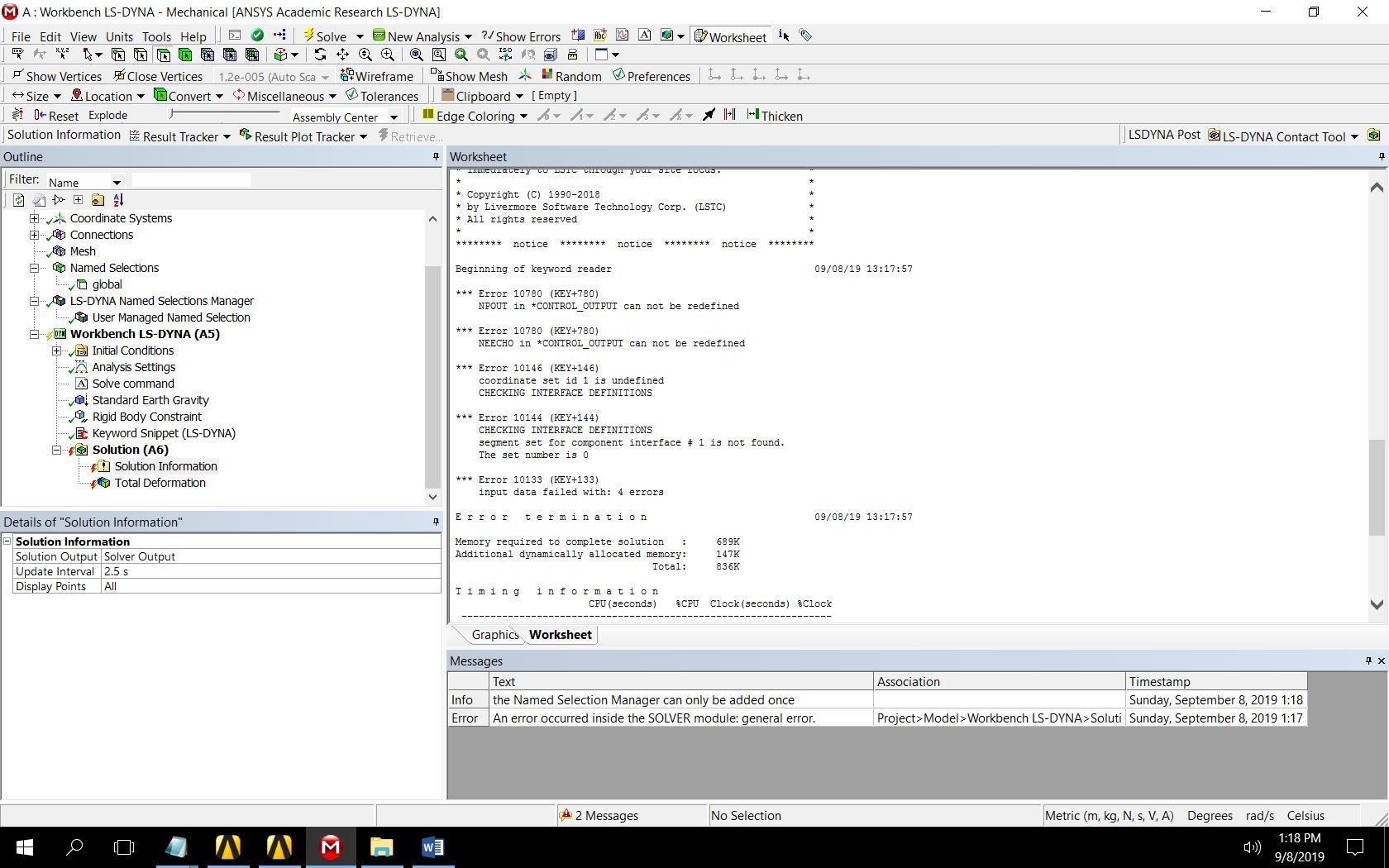Click the Explode view slider
1389x868 pixels.
[x=223, y=115]
